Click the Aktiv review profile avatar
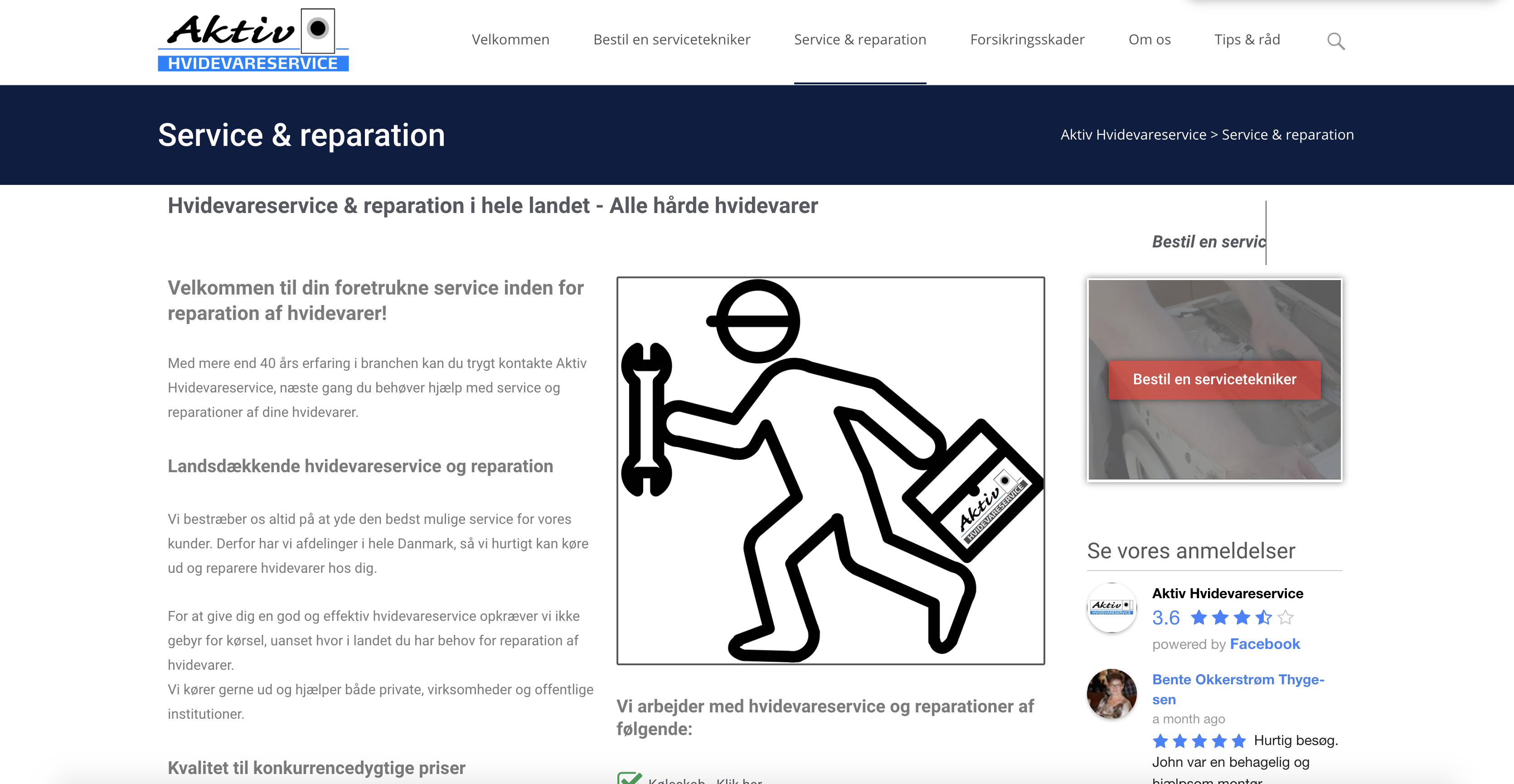This screenshot has width=1514, height=784. point(1111,607)
